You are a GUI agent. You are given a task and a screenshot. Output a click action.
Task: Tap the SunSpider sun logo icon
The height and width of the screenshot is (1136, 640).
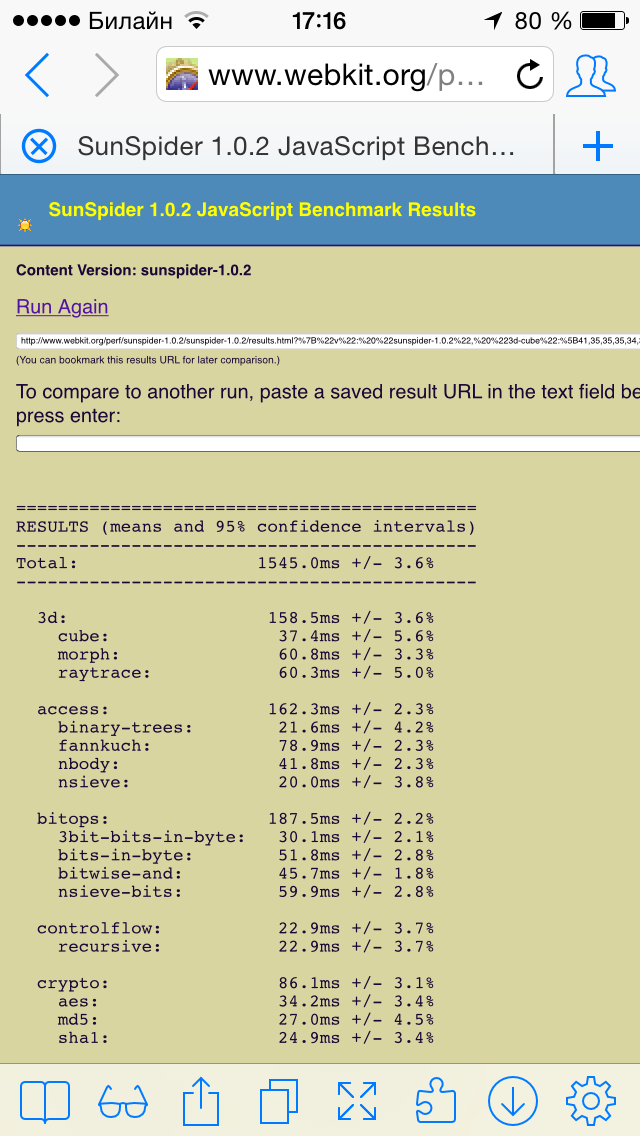pyautogui.click(x=25, y=225)
